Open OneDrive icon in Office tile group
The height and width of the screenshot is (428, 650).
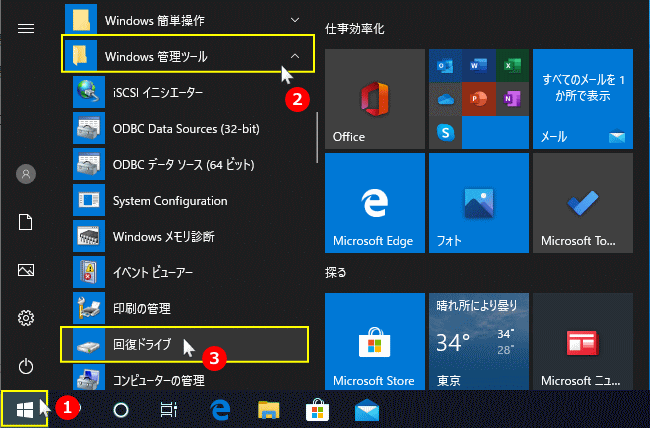[x=445, y=99]
